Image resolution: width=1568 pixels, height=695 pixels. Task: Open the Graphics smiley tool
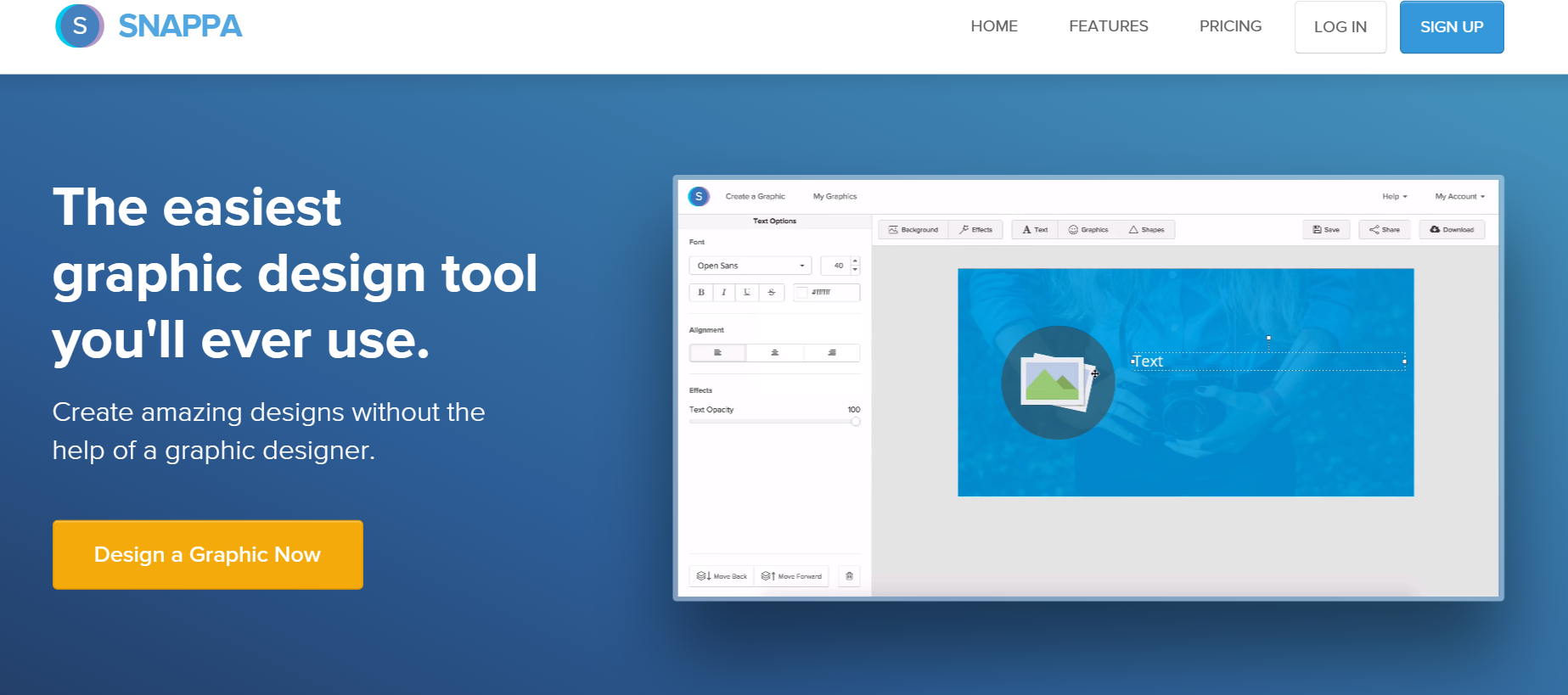[1088, 230]
